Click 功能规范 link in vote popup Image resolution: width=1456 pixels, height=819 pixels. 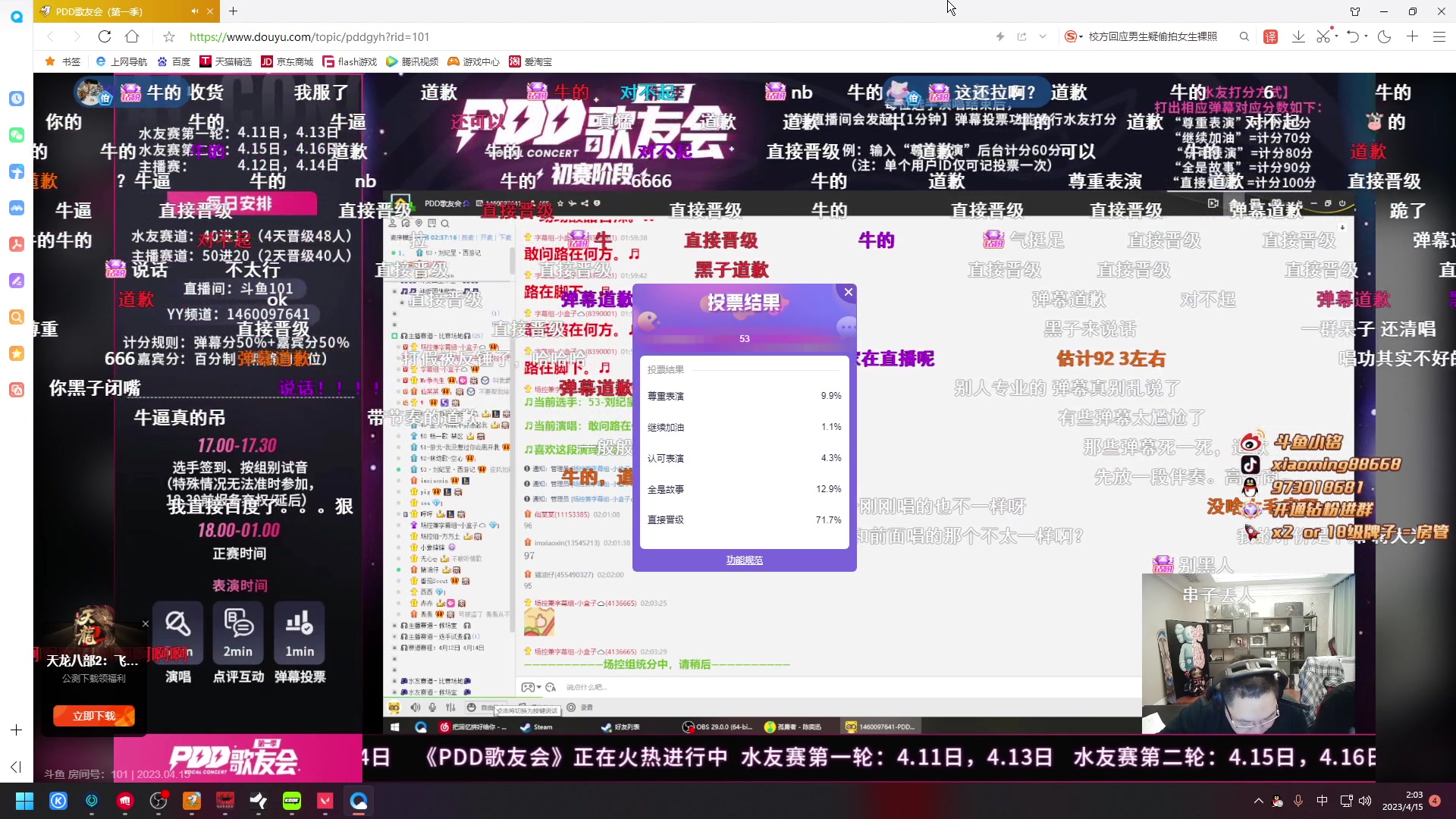[x=745, y=560]
